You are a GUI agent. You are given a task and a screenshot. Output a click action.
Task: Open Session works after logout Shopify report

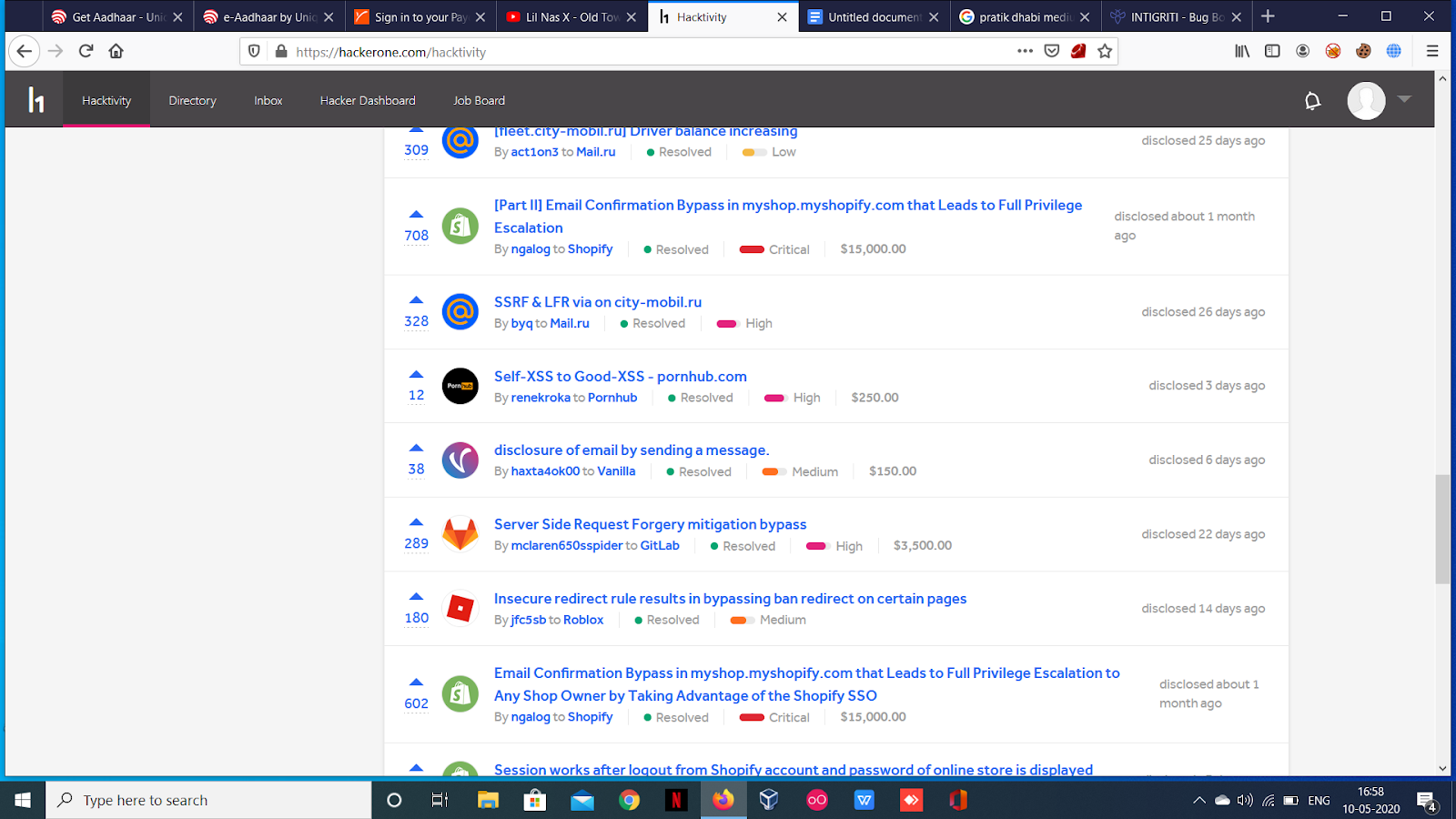pyautogui.click(x=794, y=770)
